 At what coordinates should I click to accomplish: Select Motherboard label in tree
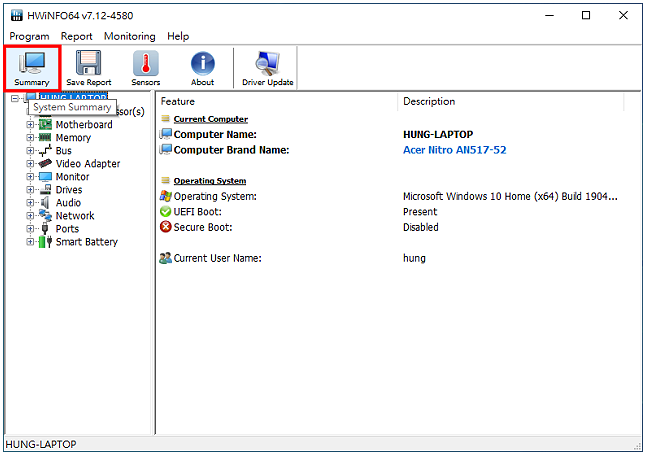coord(84,124)
